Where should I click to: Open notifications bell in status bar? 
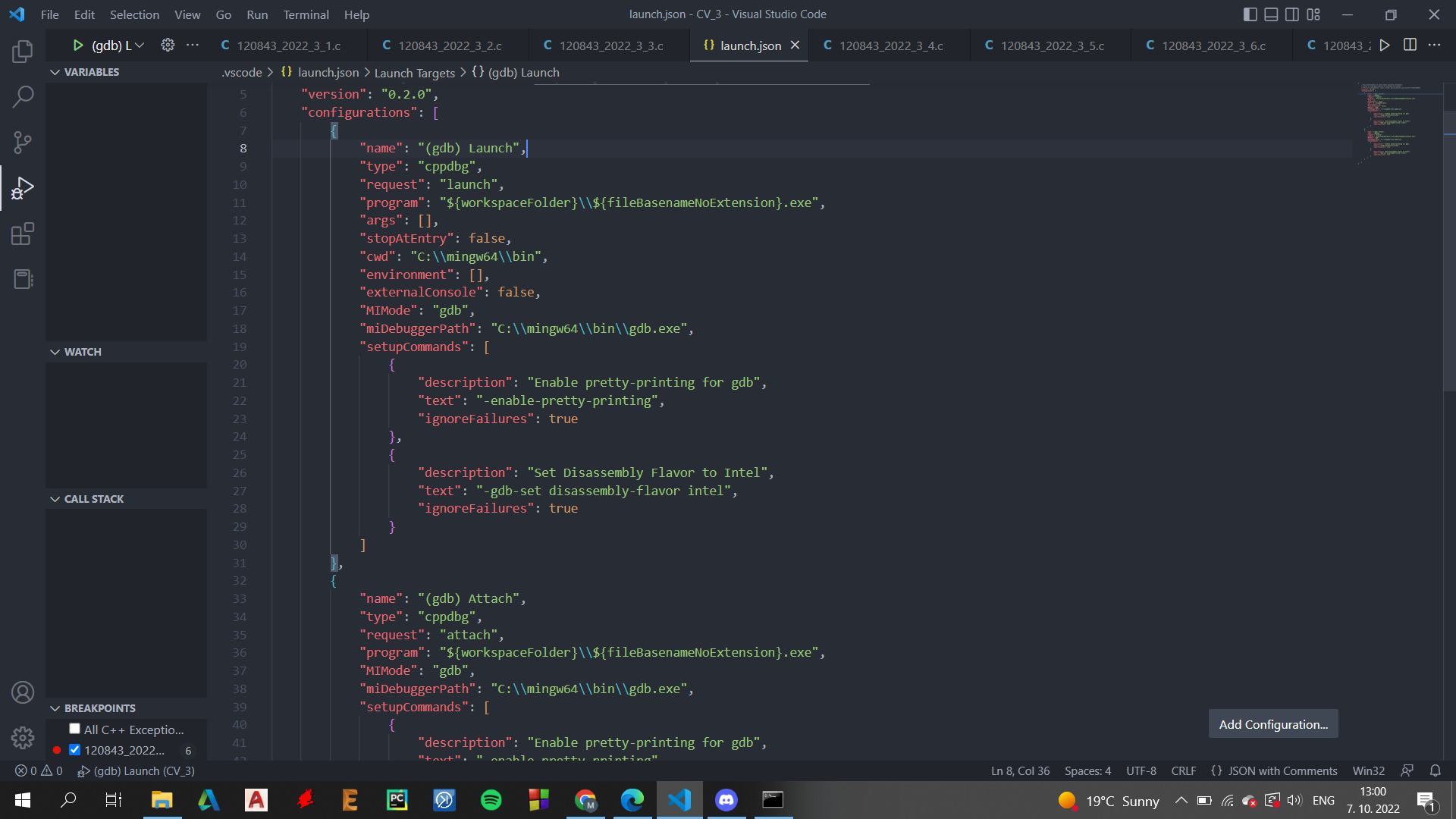point(1436,770)
